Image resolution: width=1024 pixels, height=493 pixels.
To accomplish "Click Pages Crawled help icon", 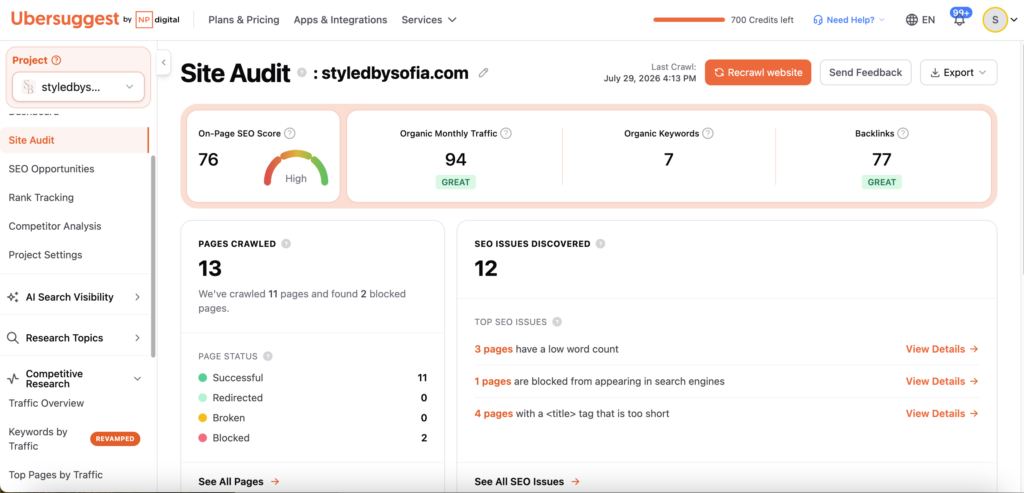I will click(286, 244).
